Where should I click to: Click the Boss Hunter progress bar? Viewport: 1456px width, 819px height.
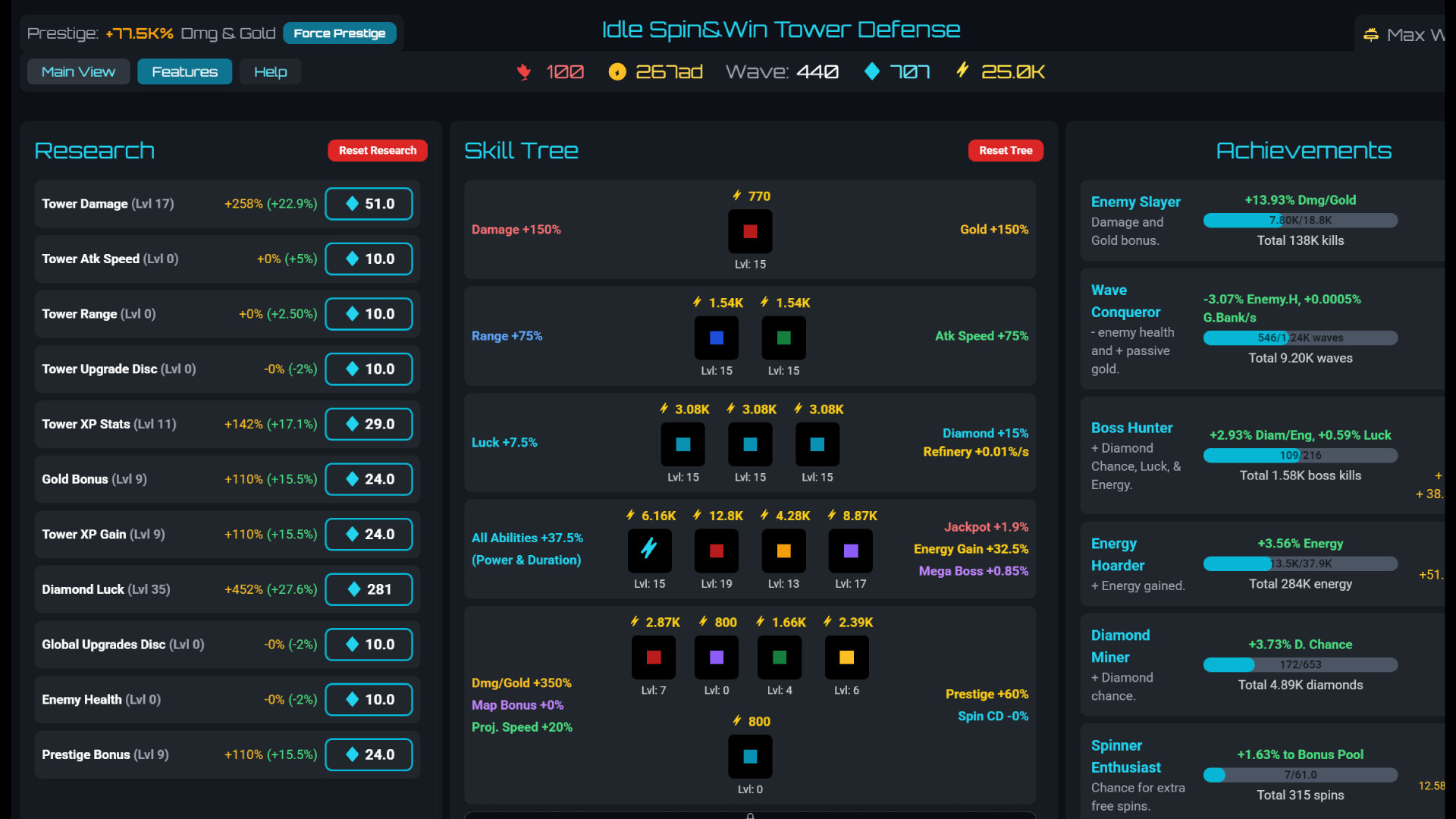point(1301,455)
